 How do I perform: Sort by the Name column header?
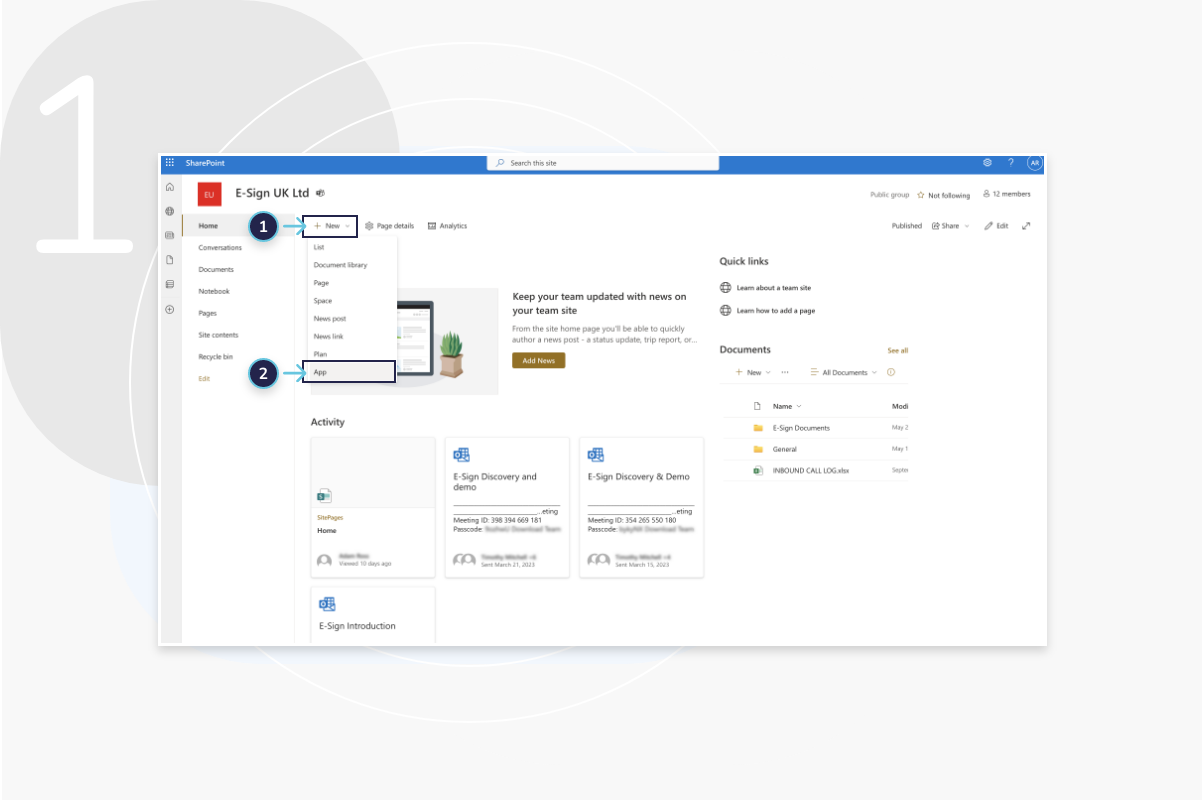[x=787, y=406]
